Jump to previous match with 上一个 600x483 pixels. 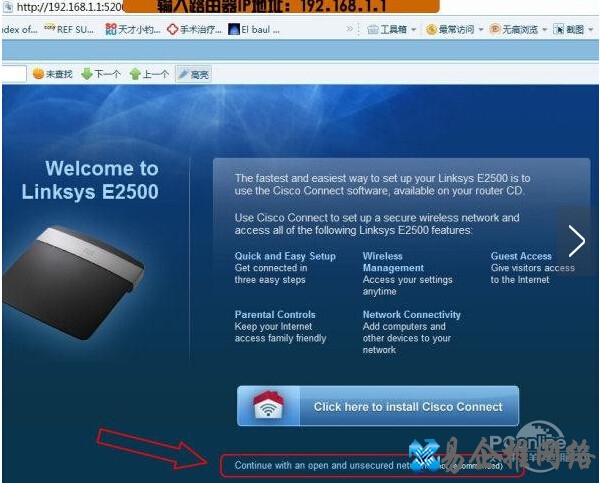149,74
